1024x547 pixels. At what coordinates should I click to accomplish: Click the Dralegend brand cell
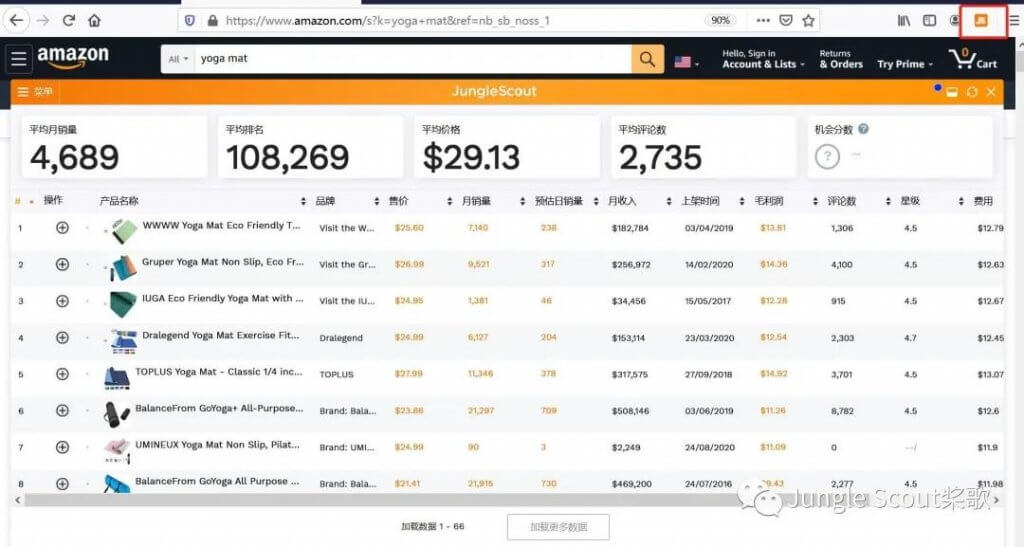(341, 338)
